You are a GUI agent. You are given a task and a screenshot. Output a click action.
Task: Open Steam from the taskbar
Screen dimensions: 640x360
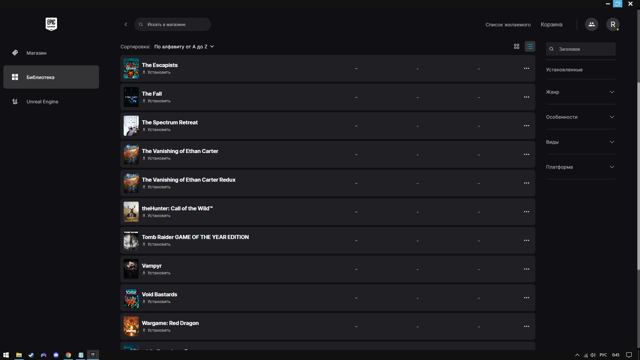(31, 355)
